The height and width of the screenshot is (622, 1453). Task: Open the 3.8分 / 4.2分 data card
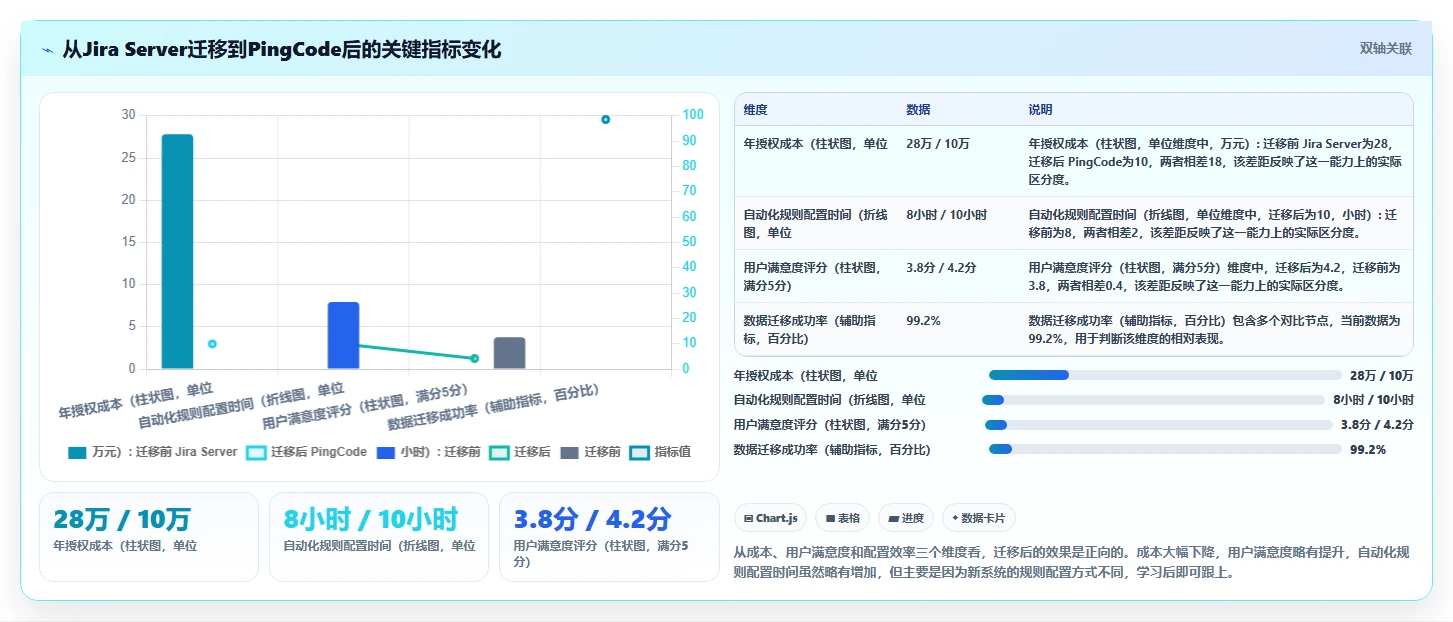(x=609, y=537)
